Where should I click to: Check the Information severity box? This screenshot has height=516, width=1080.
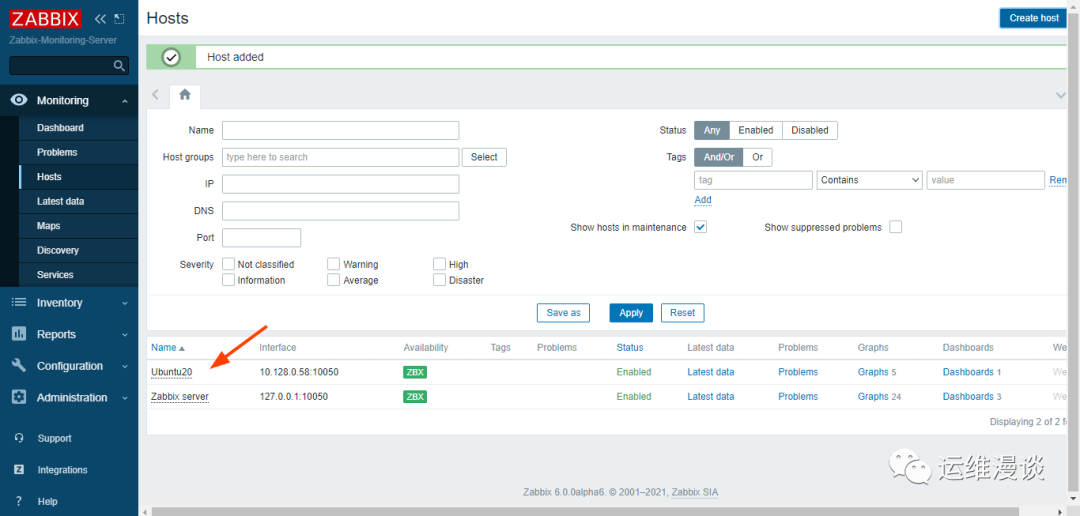pyautogui.click(x=228, y=280)
